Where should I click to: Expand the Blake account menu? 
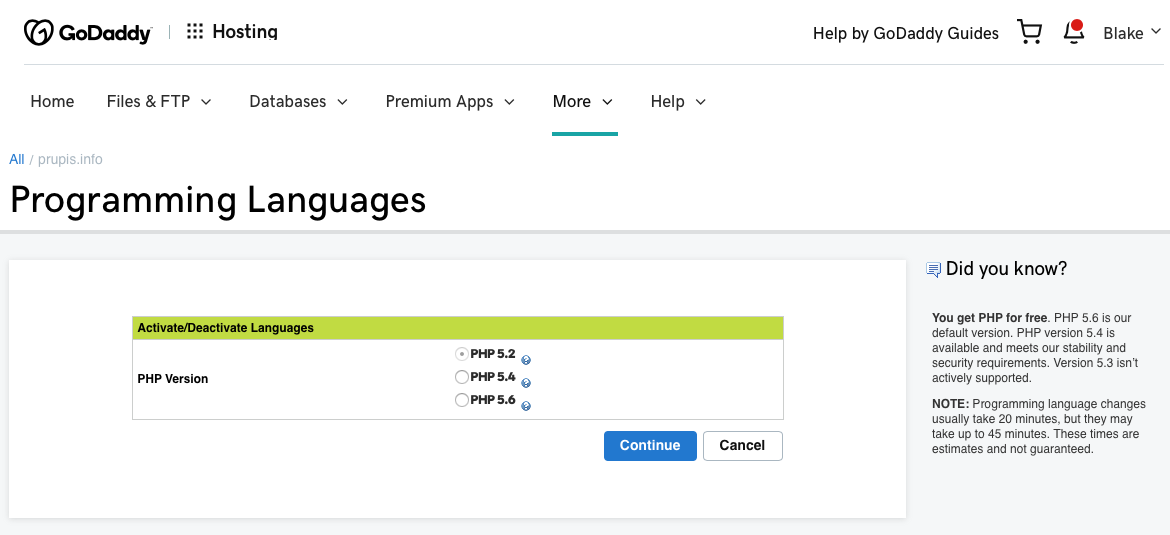point(1131,33)
